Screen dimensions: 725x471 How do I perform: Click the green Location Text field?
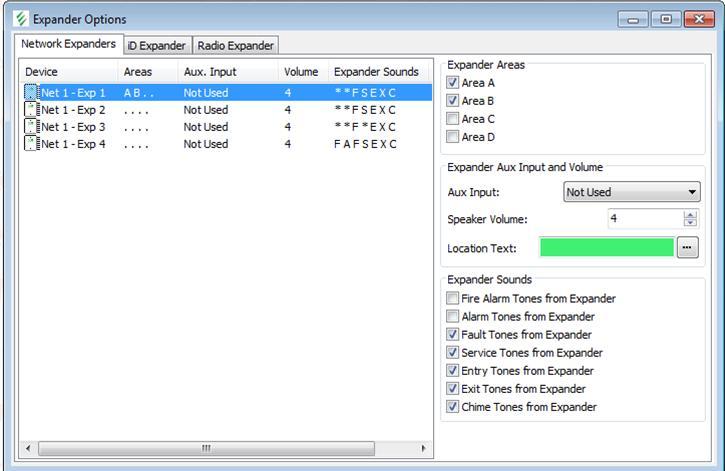click(x=606, y=248)
